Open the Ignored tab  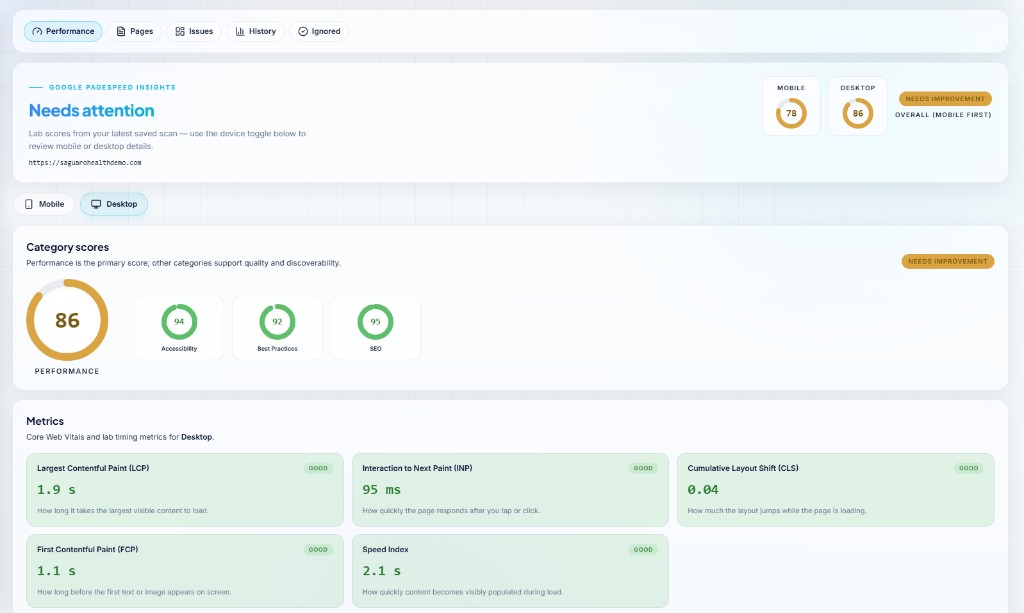pos(319,31)
